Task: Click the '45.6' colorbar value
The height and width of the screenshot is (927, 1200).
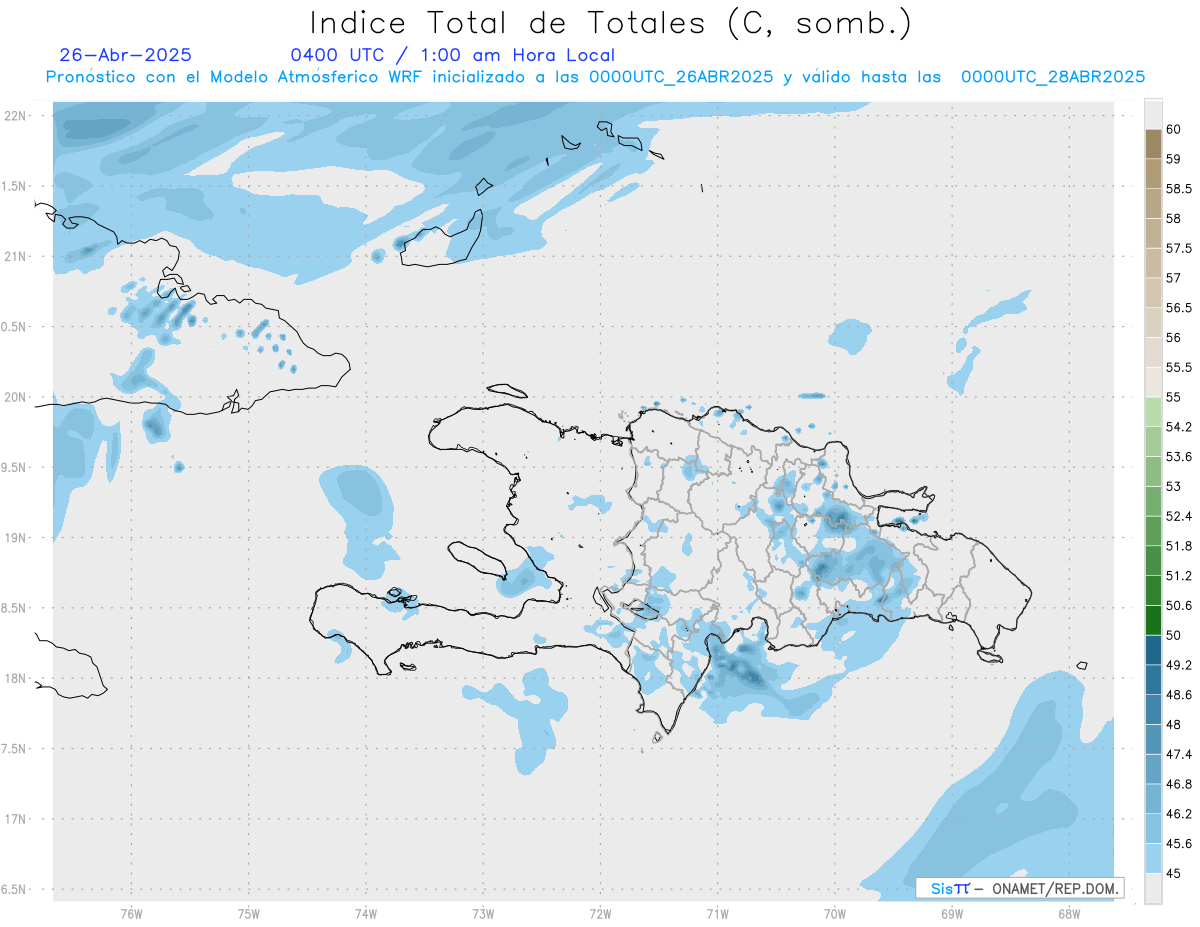Action: [x=1179, y=844]
